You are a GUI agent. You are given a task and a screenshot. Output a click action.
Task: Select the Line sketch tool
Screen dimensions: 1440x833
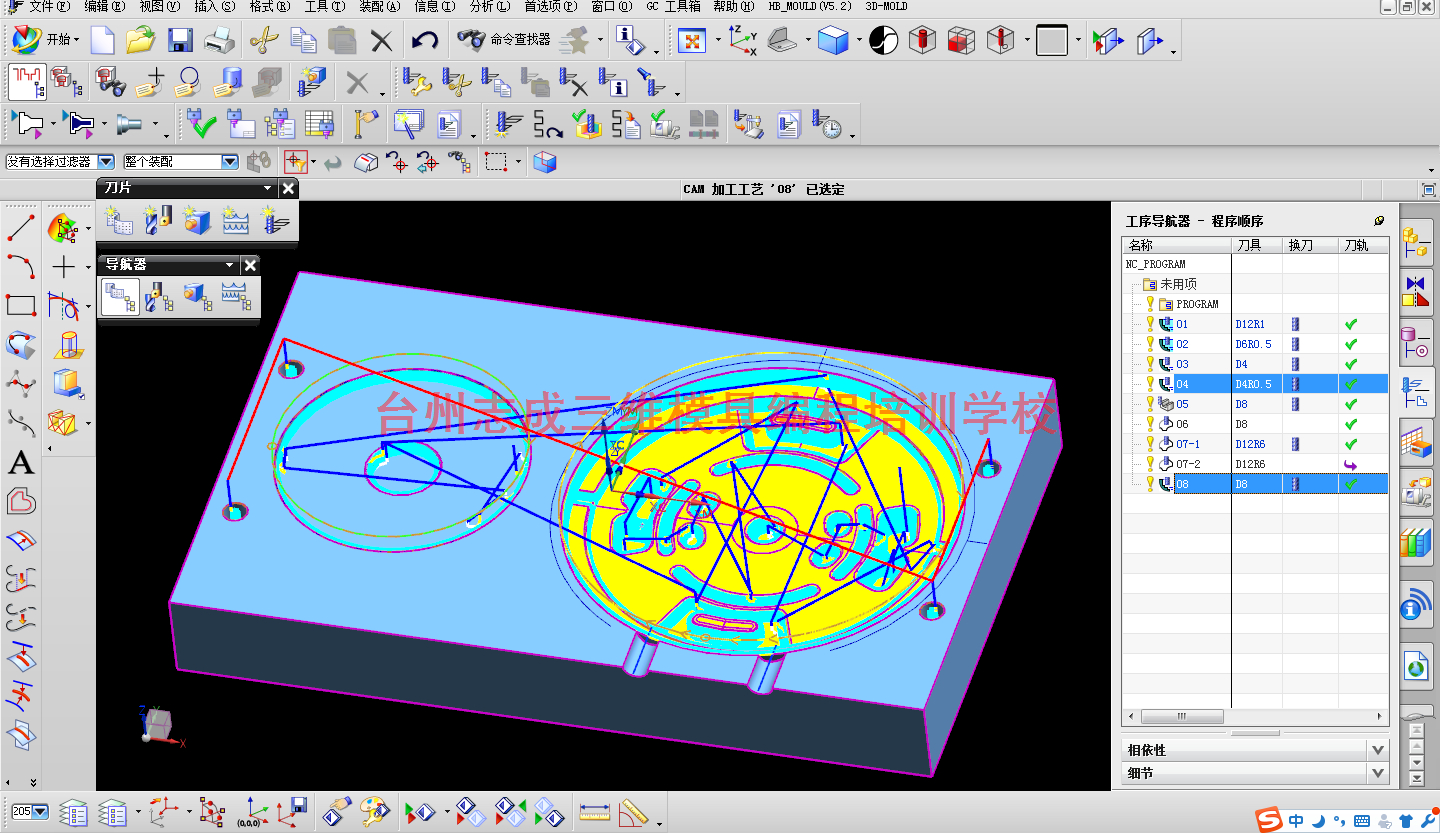(x=22, y=227)
